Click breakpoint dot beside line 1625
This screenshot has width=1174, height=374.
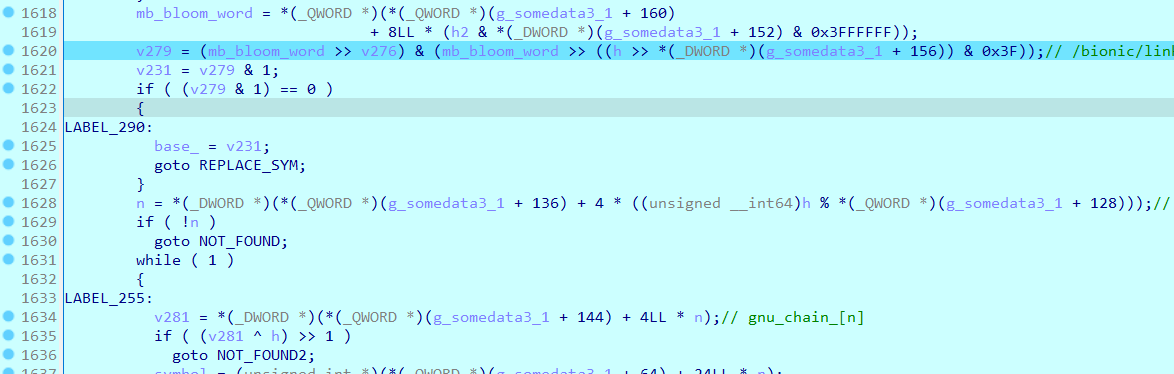click(x=8, y=146)
